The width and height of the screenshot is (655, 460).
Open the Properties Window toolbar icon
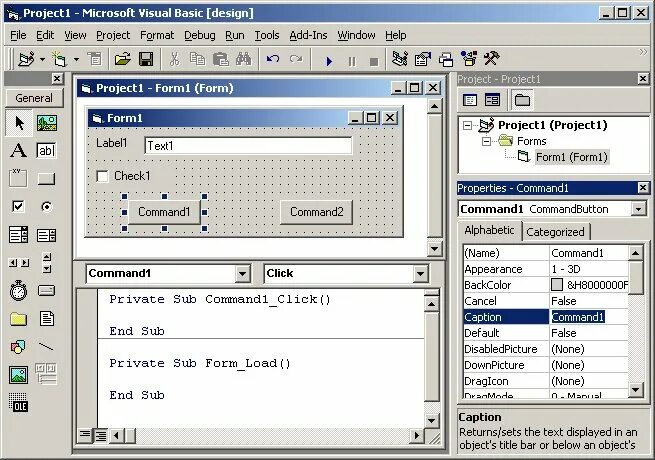[x=422, y=59]
